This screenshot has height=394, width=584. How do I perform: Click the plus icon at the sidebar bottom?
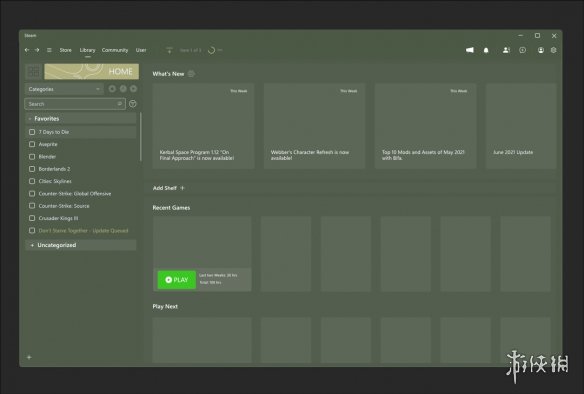[29, 357]
